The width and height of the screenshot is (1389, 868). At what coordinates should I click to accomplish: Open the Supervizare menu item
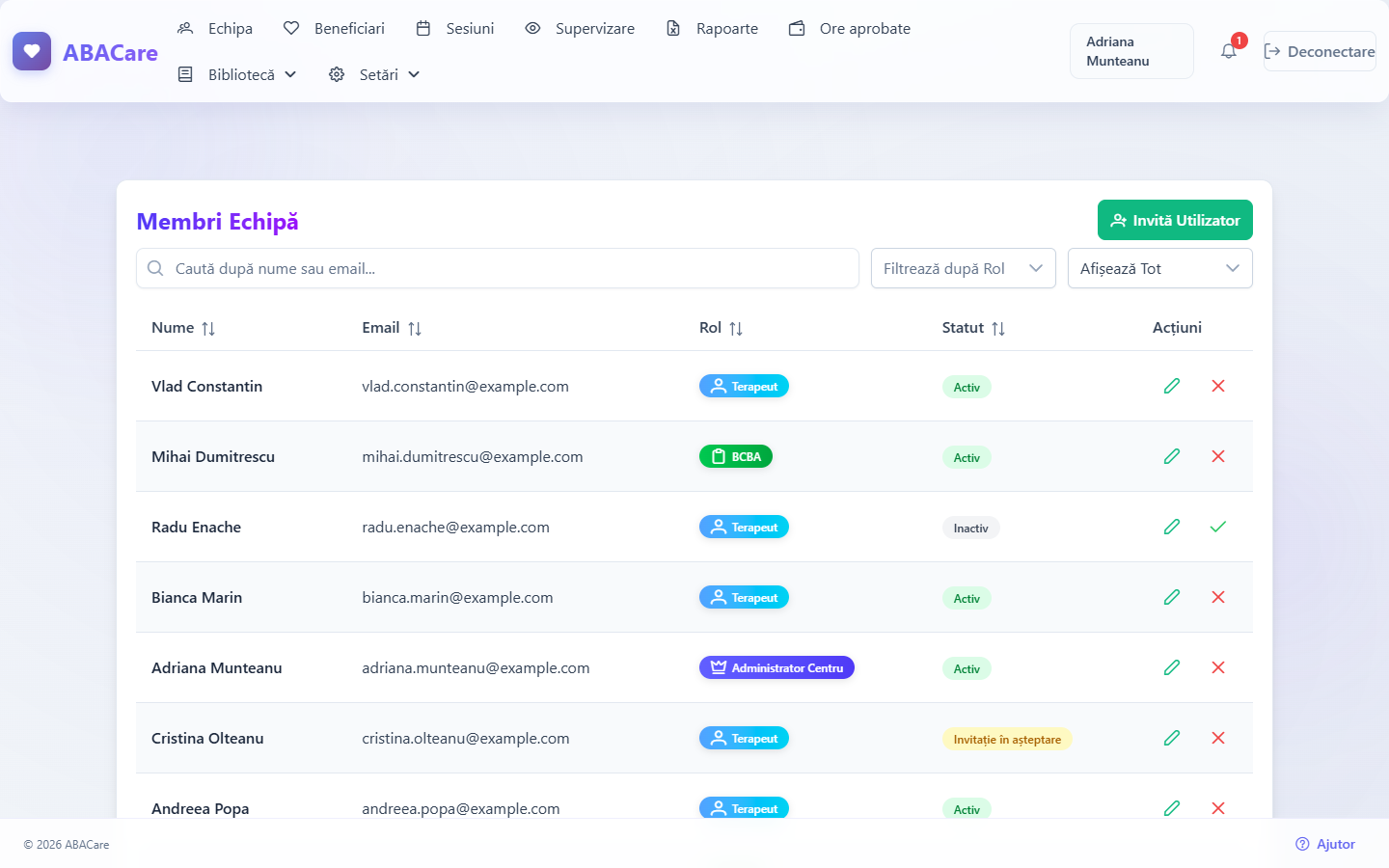point(580,29)
